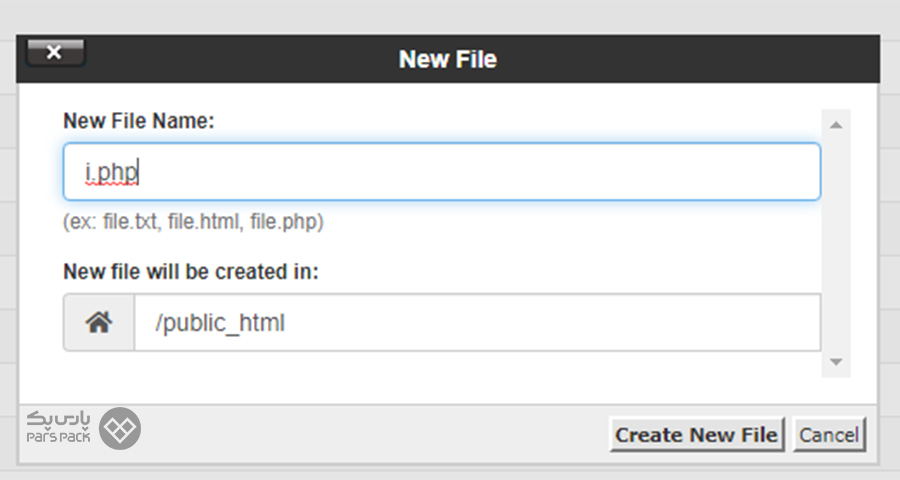Click the home directory icon
The image size is (900, 480).
99,322
